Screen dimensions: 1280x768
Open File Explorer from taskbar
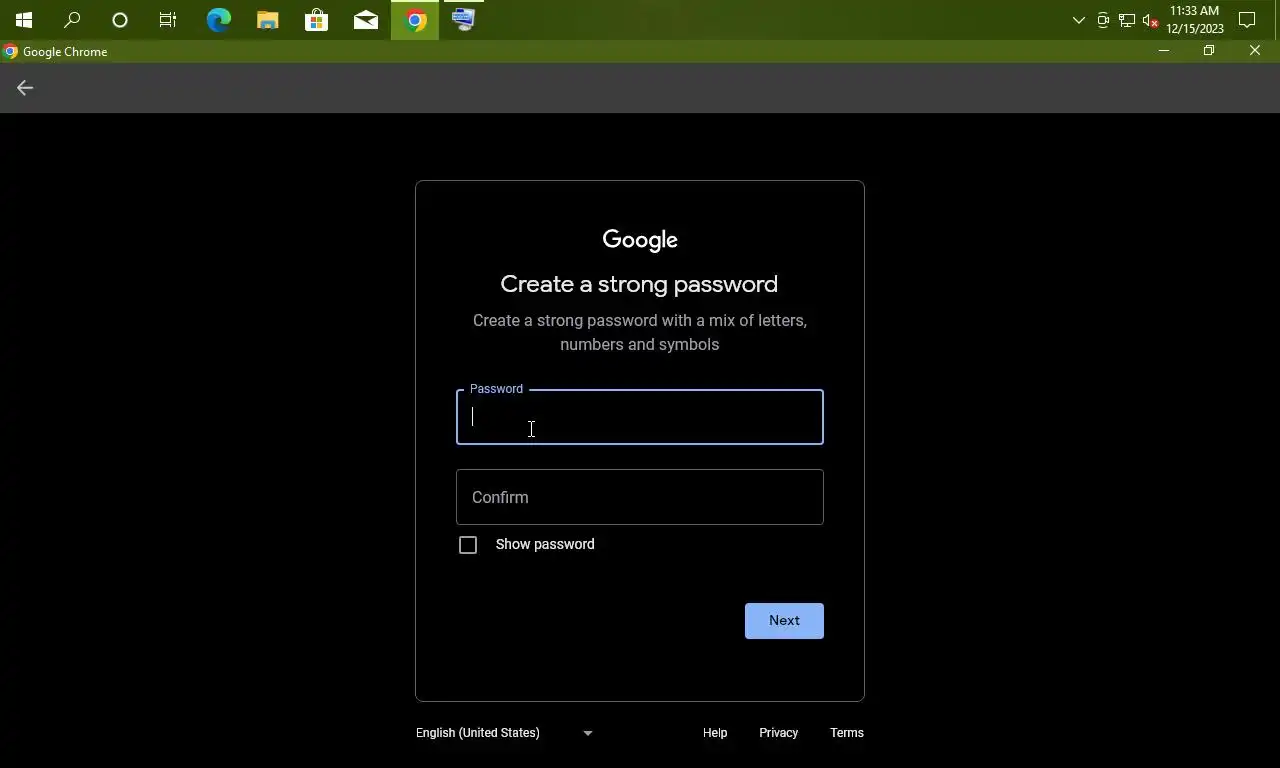tap(267, 20)
